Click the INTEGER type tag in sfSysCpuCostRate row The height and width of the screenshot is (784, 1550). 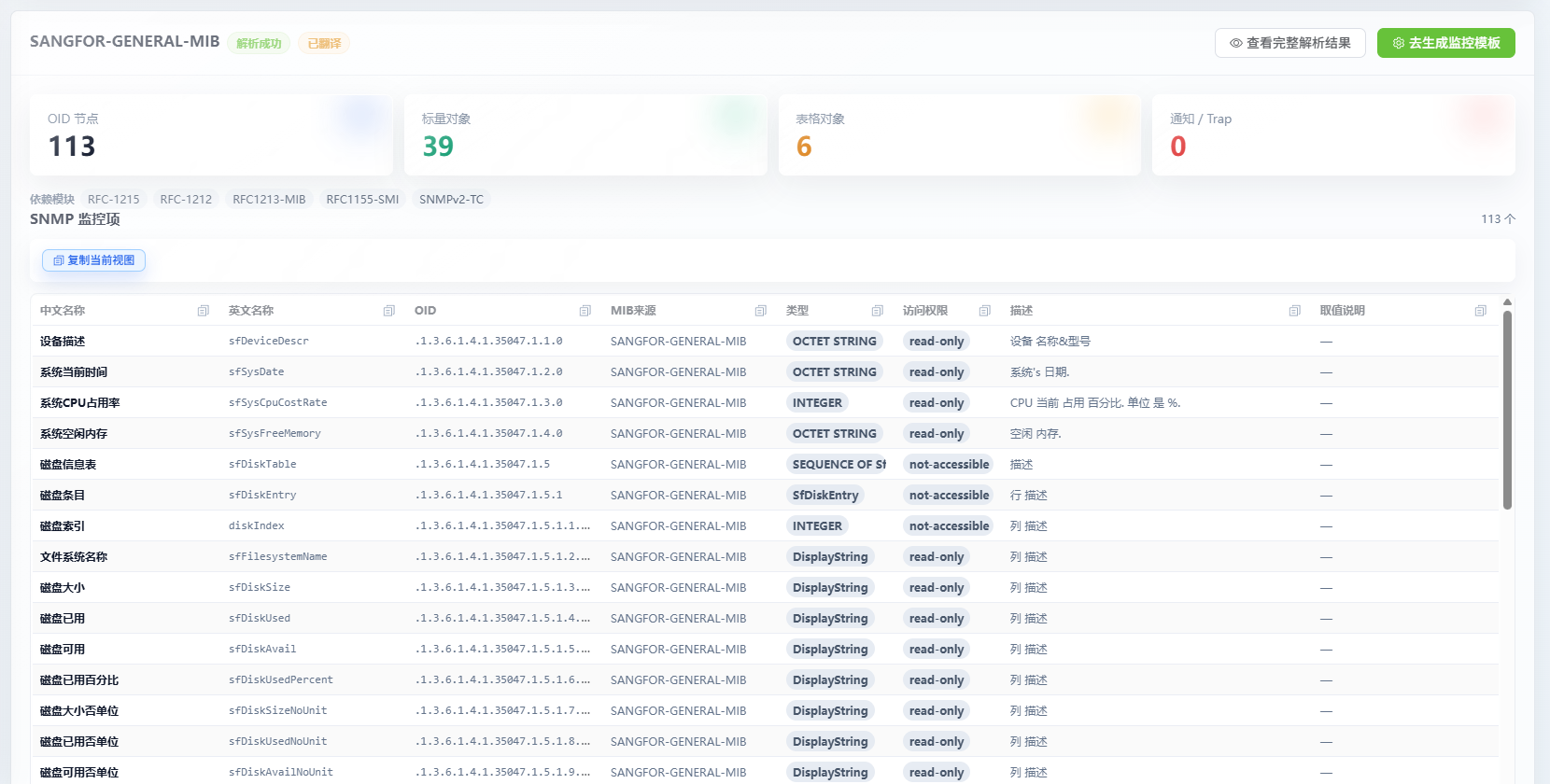pos(817,403)
